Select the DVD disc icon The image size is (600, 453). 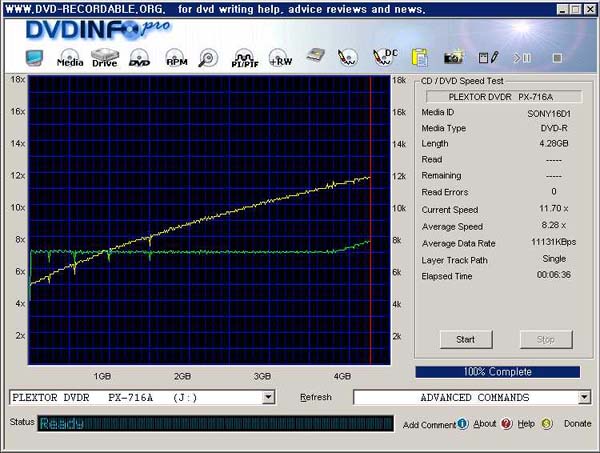click(x=139, y=59)
